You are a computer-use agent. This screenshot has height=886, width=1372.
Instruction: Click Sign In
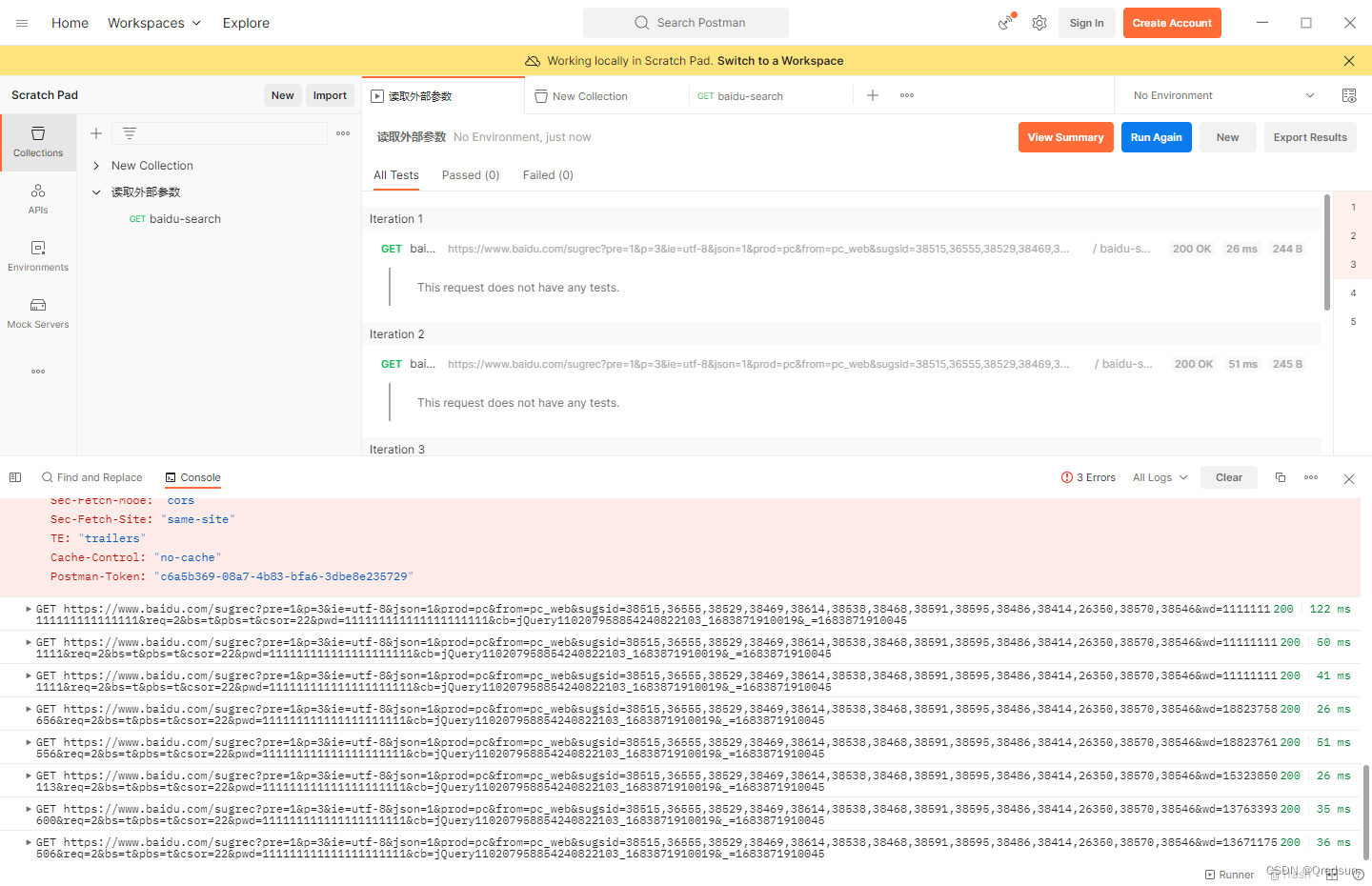tap(1086, 23)
